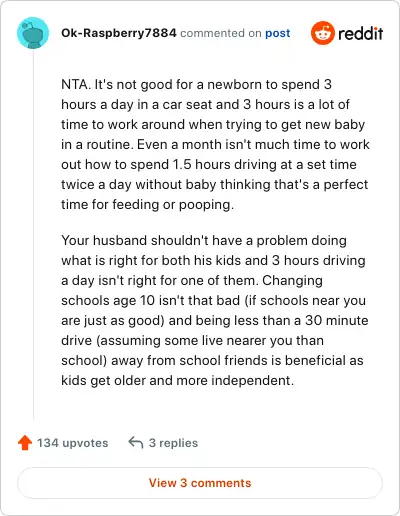Click the Ok-Raspberry7884 Snoo avatar
Viewport: 400px width, 516px height.
(33, 33)
